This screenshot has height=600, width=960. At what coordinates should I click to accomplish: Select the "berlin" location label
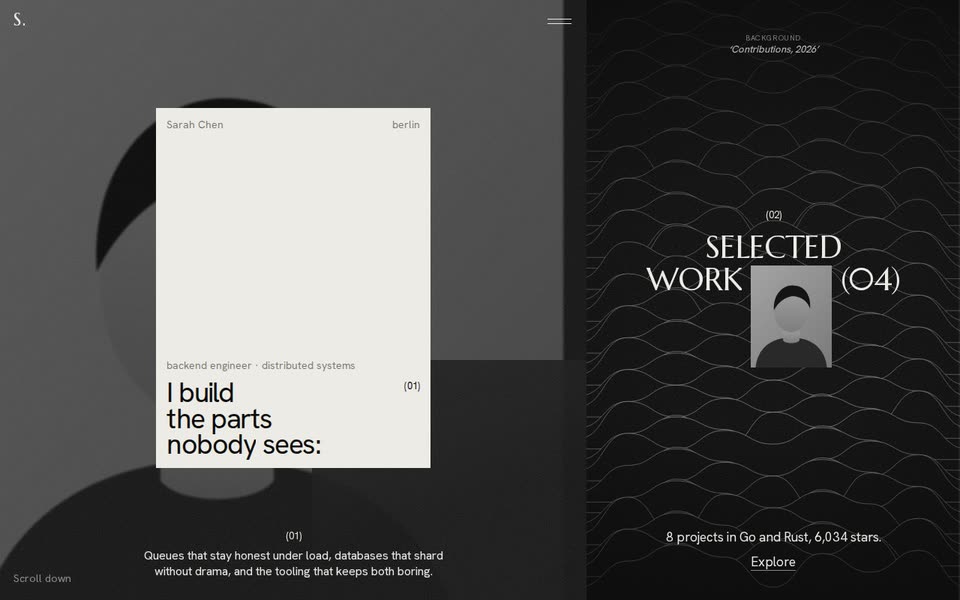click(x=406, y=125)
